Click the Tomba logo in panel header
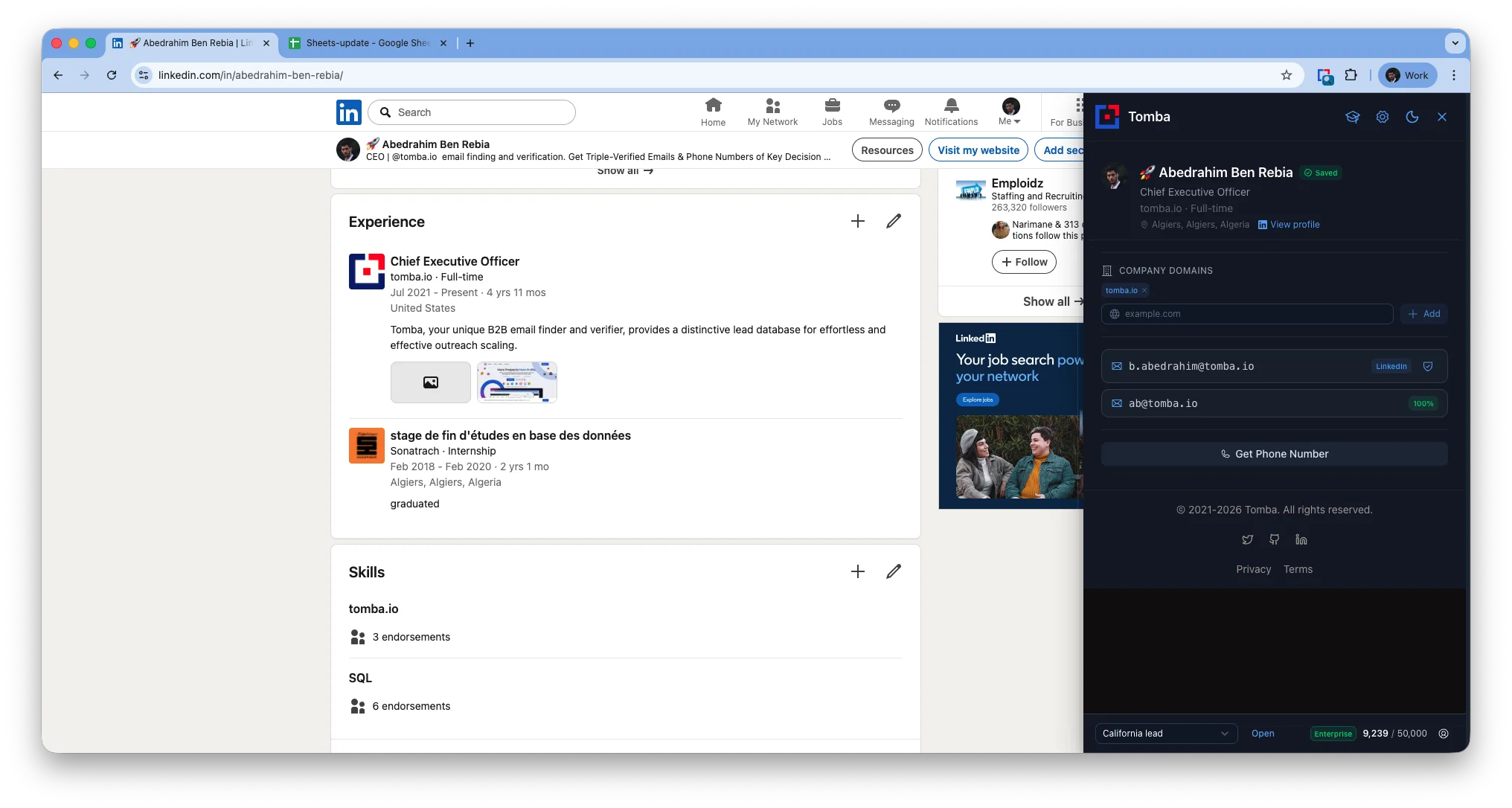 [1107, 117]
